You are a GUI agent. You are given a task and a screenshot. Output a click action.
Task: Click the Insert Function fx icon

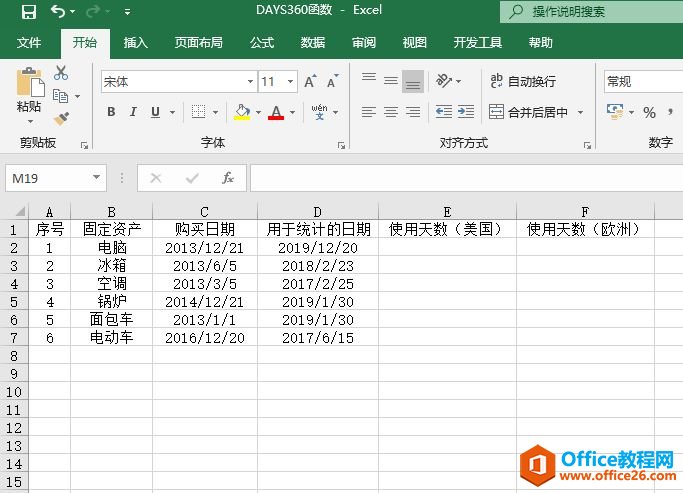pyautogui.click(x=228, y=178)
